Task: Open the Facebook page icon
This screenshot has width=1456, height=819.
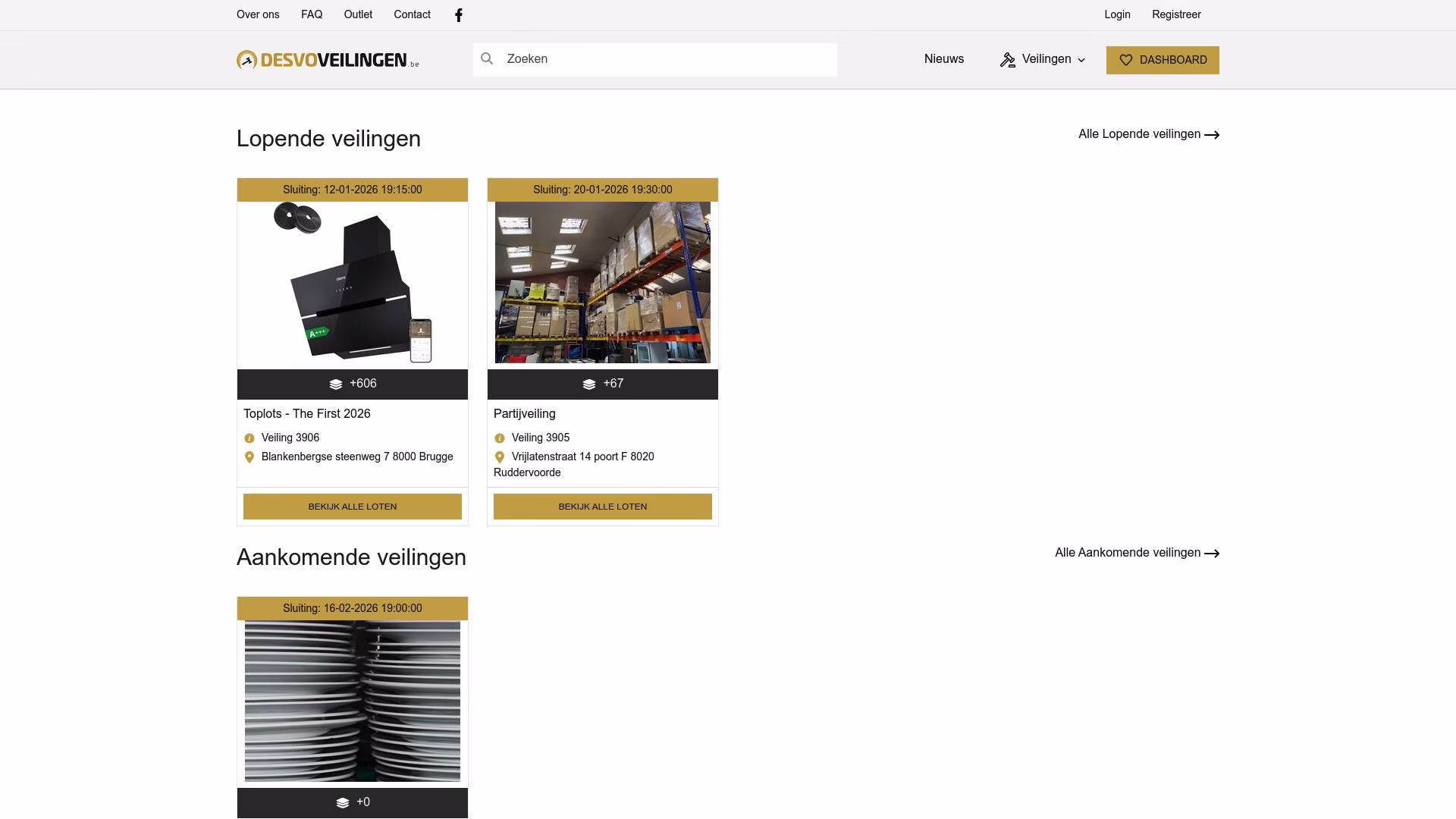Action: tap(459, 15)
